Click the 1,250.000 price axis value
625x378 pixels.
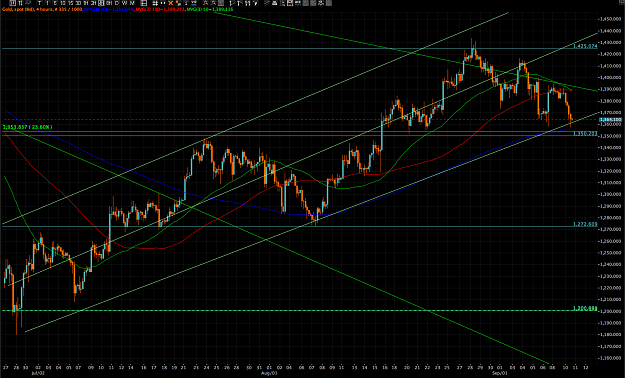[611, 253]
